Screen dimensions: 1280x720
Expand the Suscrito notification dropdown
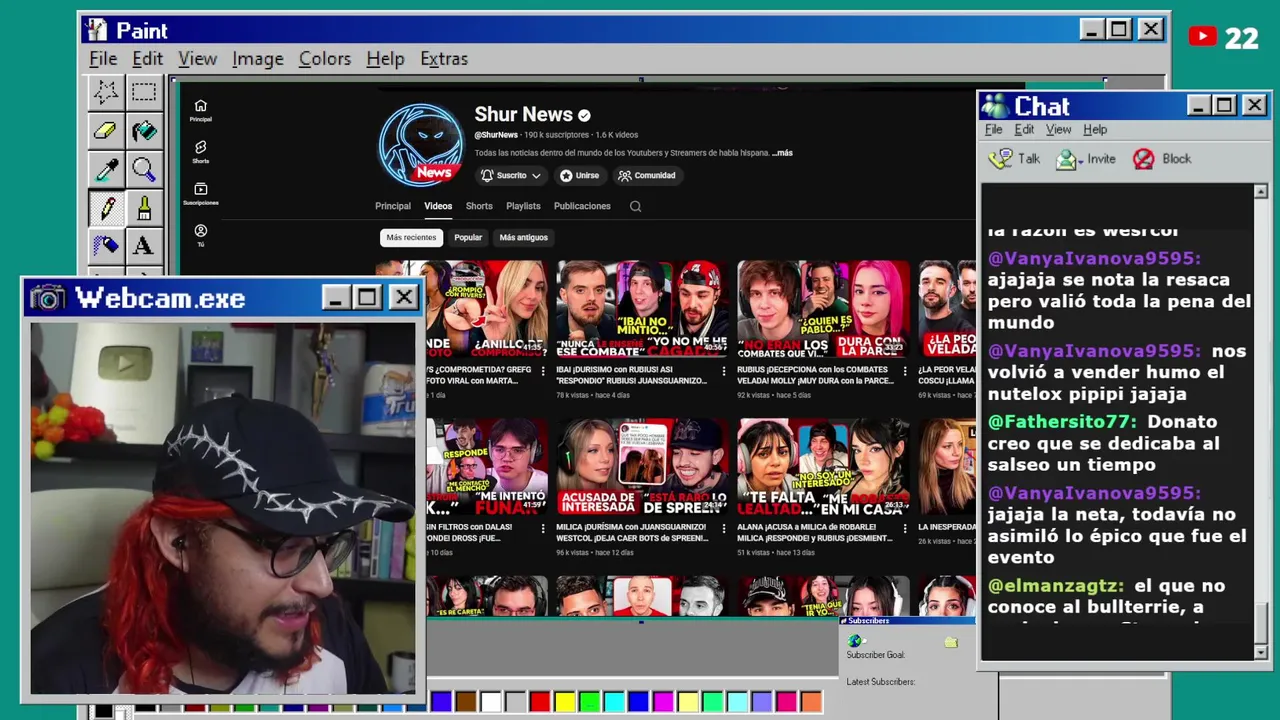pos(511,175)
